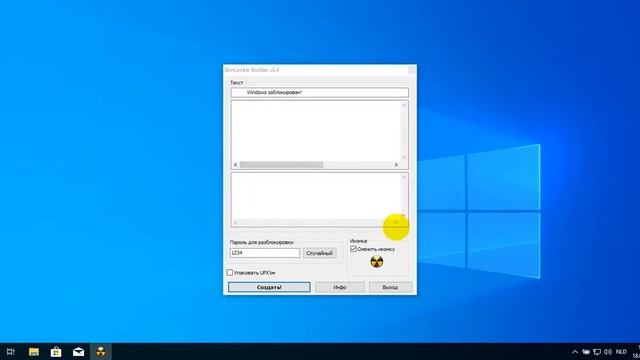Click the Инфо button
The height and width of the screenshot is (360, 640).
tap(340, 287)
